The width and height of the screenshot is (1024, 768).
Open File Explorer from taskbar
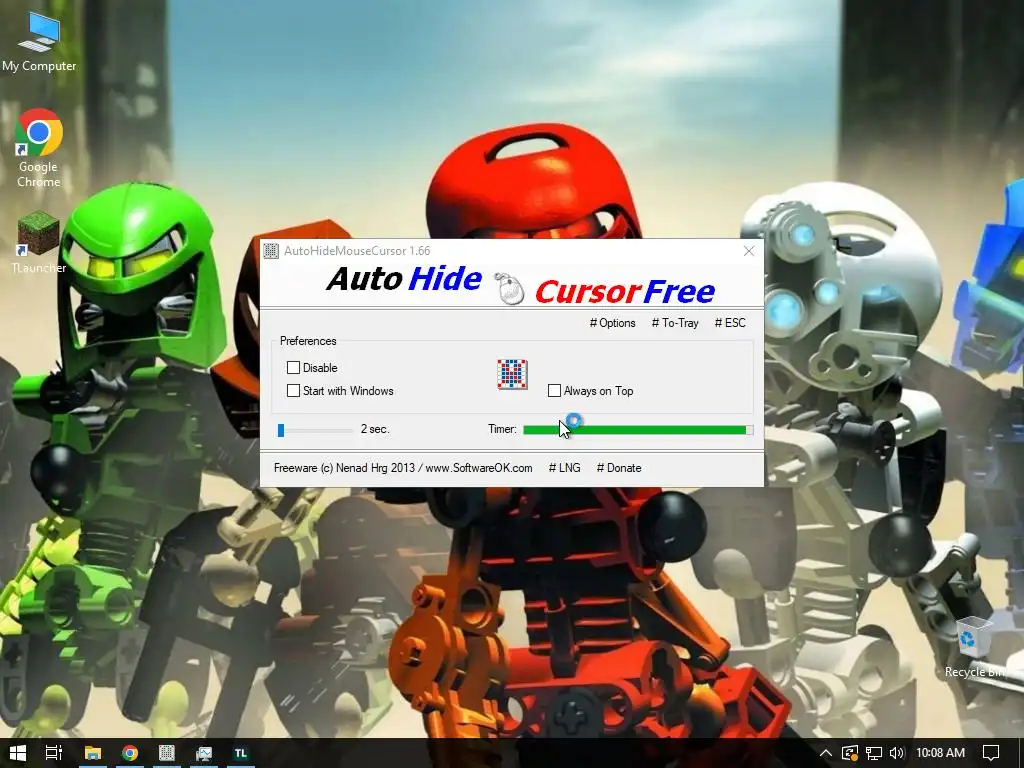(x=93, y=753)
